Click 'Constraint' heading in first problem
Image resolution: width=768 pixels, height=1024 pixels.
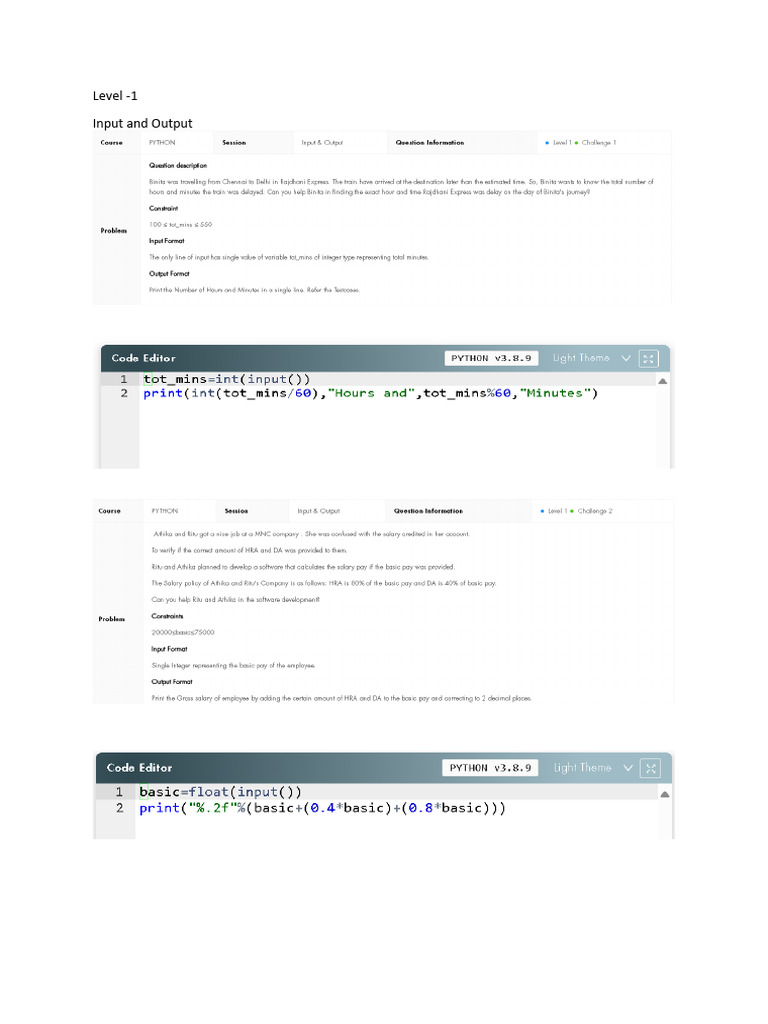pos(163,208)
